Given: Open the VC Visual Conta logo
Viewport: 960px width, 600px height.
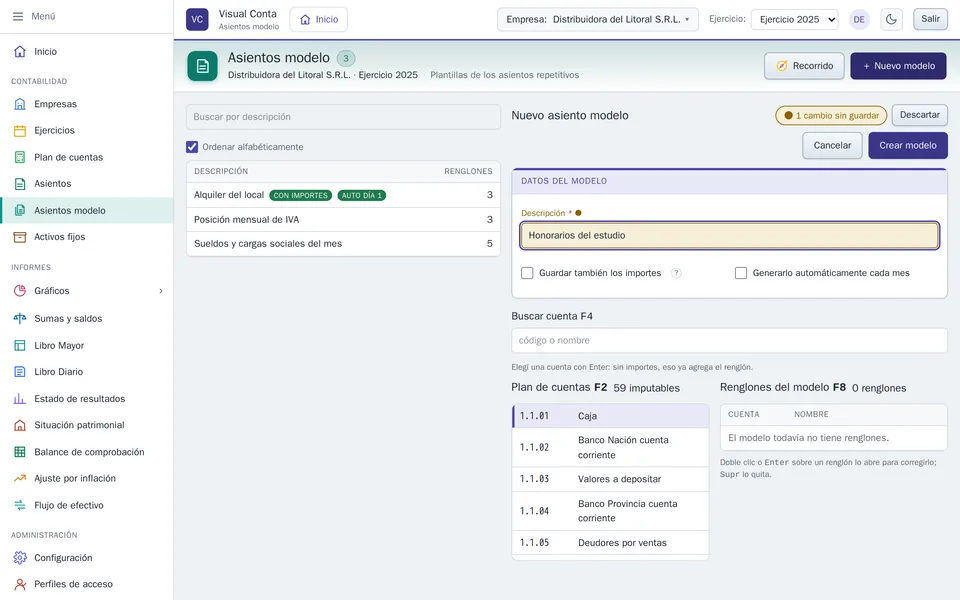Looking at the screenshot, I should tap(197, 19).
